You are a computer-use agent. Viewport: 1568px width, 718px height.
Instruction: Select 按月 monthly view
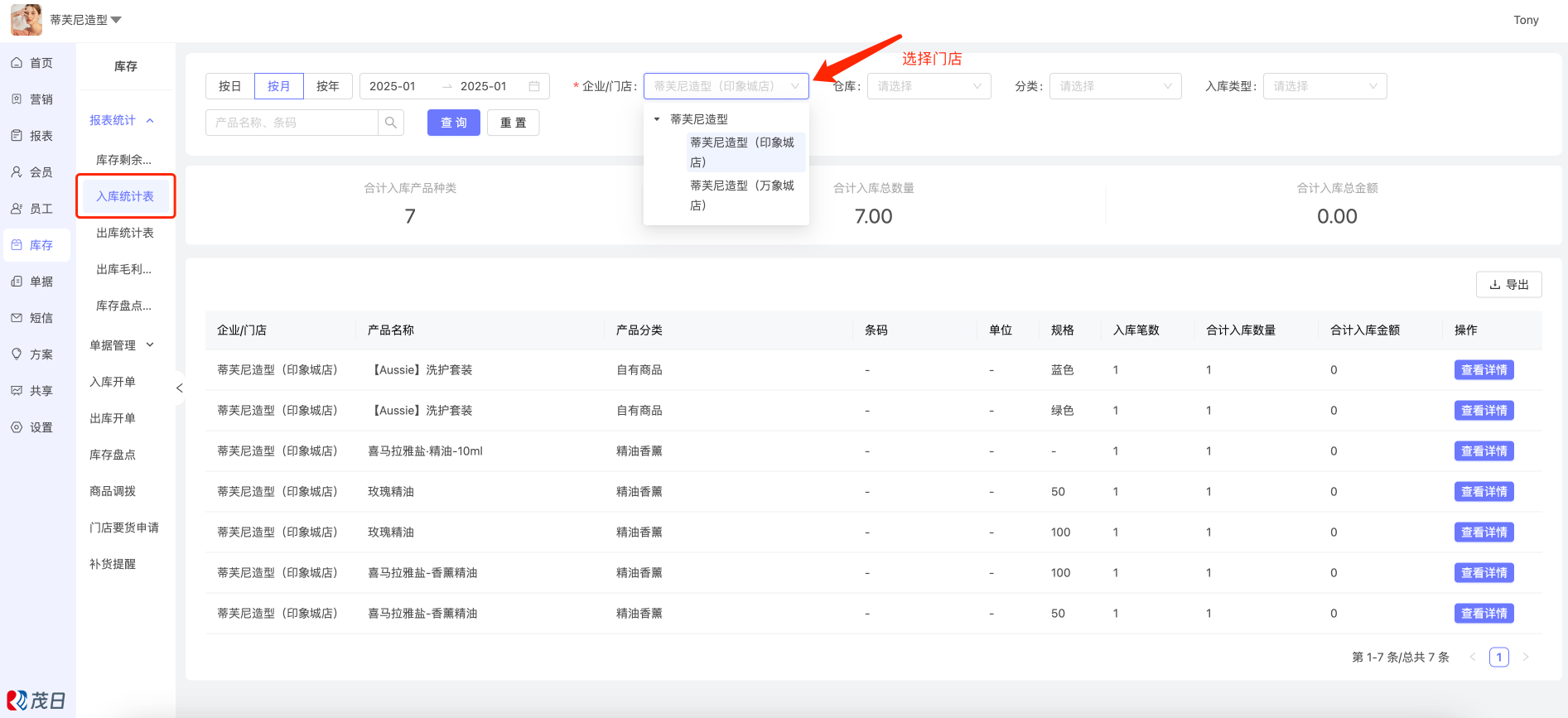coord(279,86)
